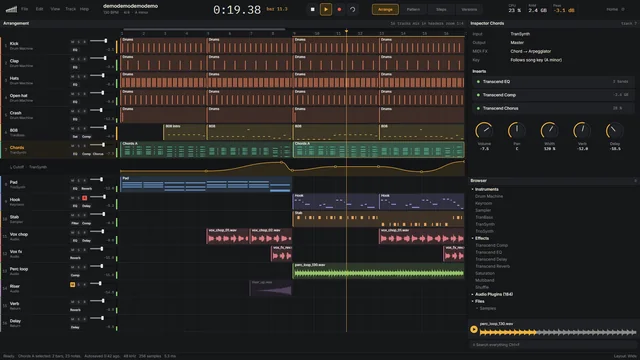Preview perc_loop_130.wav with the browser play icon

pyautogui.click(x=474, y=329)
